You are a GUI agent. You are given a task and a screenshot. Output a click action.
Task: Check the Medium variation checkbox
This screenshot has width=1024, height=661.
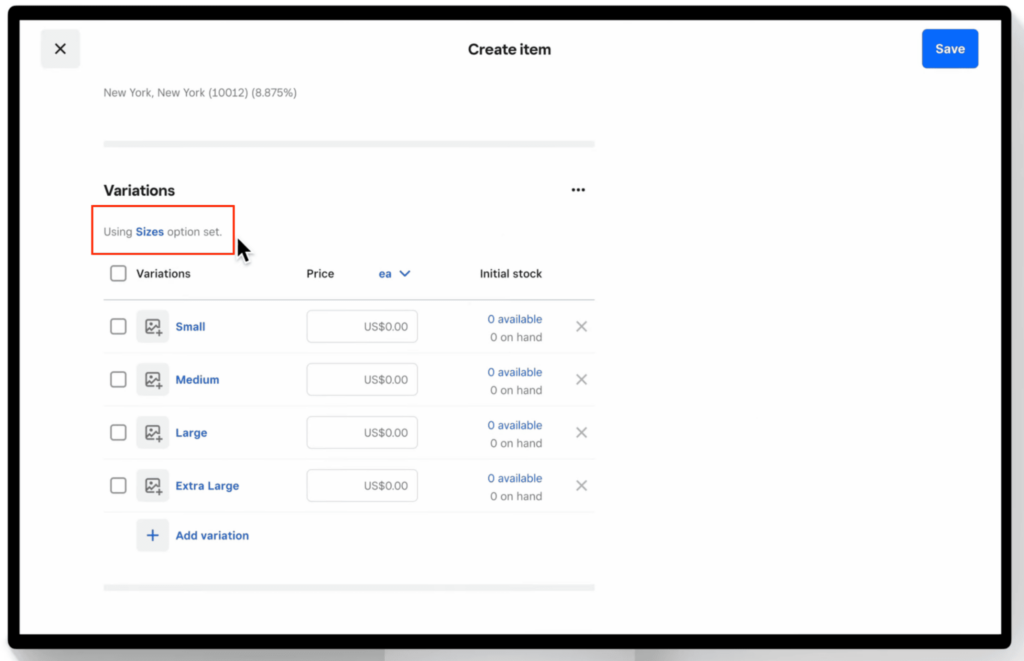[118, 379]
